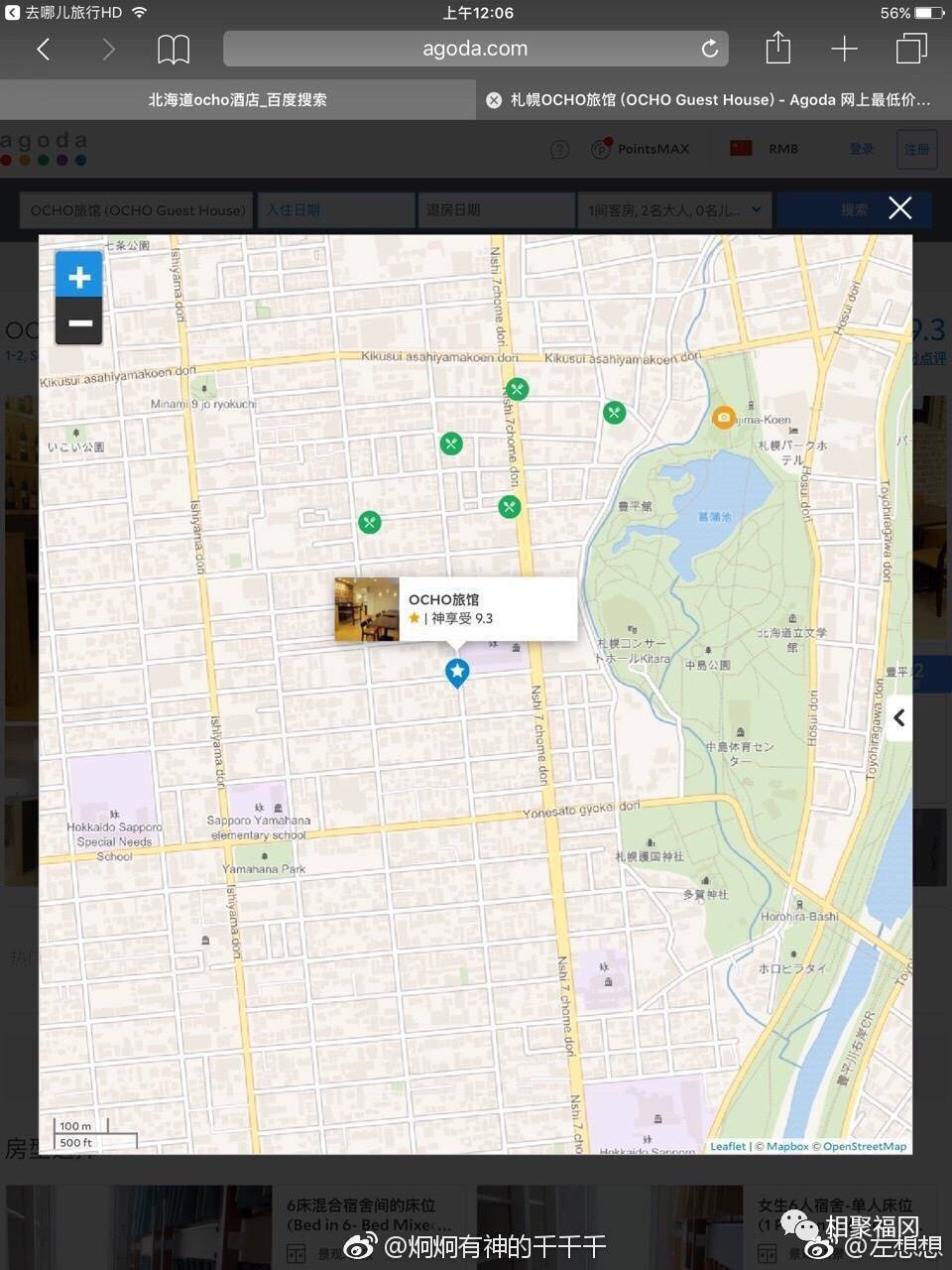Tap orange camera attraction marker
The width and height of the screenshot is (952, 1270).
[724, 417]
